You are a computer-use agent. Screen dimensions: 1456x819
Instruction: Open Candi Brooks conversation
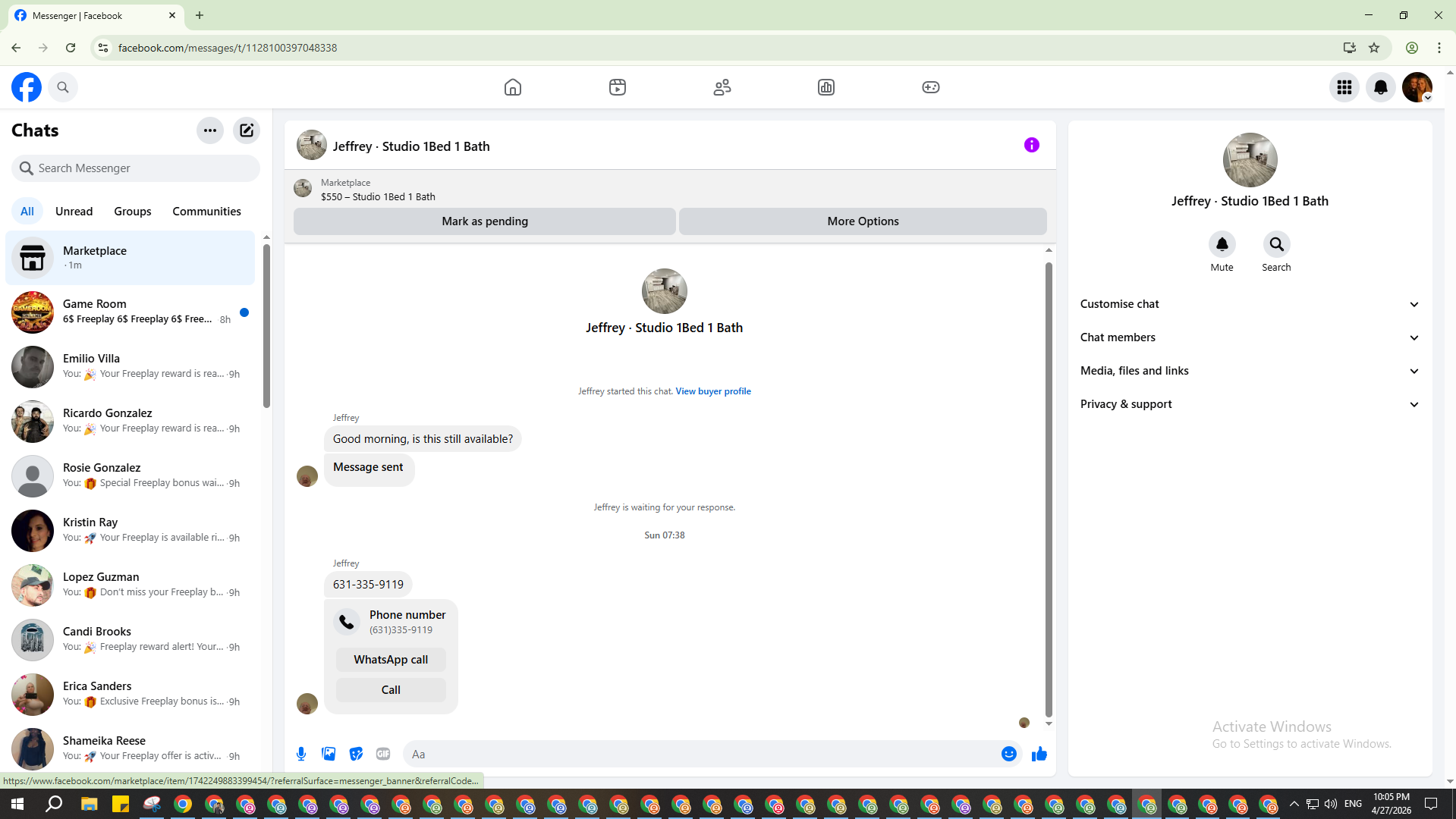click(131, 639)
